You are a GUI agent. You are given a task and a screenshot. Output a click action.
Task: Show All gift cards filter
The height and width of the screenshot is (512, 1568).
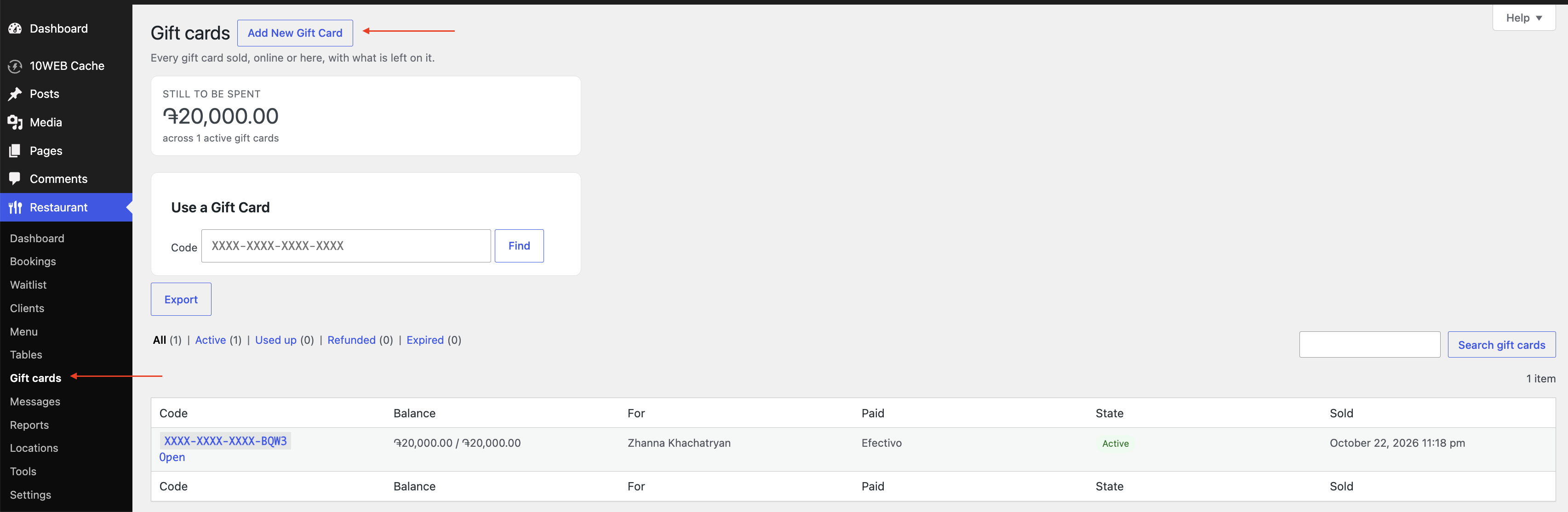tap(160, 340)
